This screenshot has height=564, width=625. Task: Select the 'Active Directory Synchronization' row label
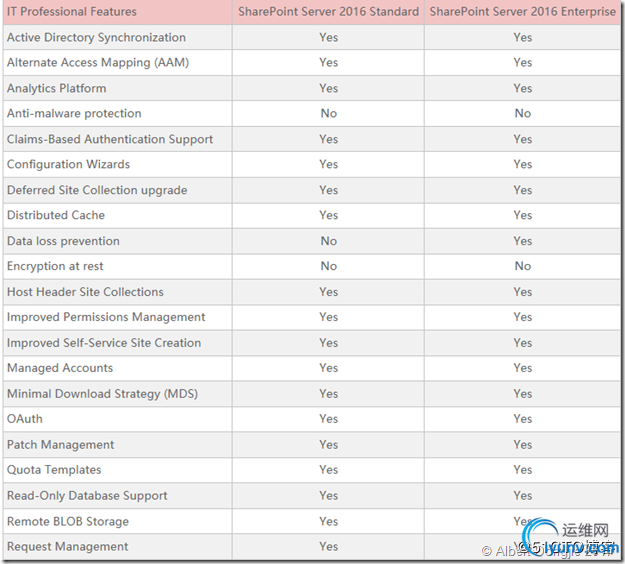(x=96, y=37)
